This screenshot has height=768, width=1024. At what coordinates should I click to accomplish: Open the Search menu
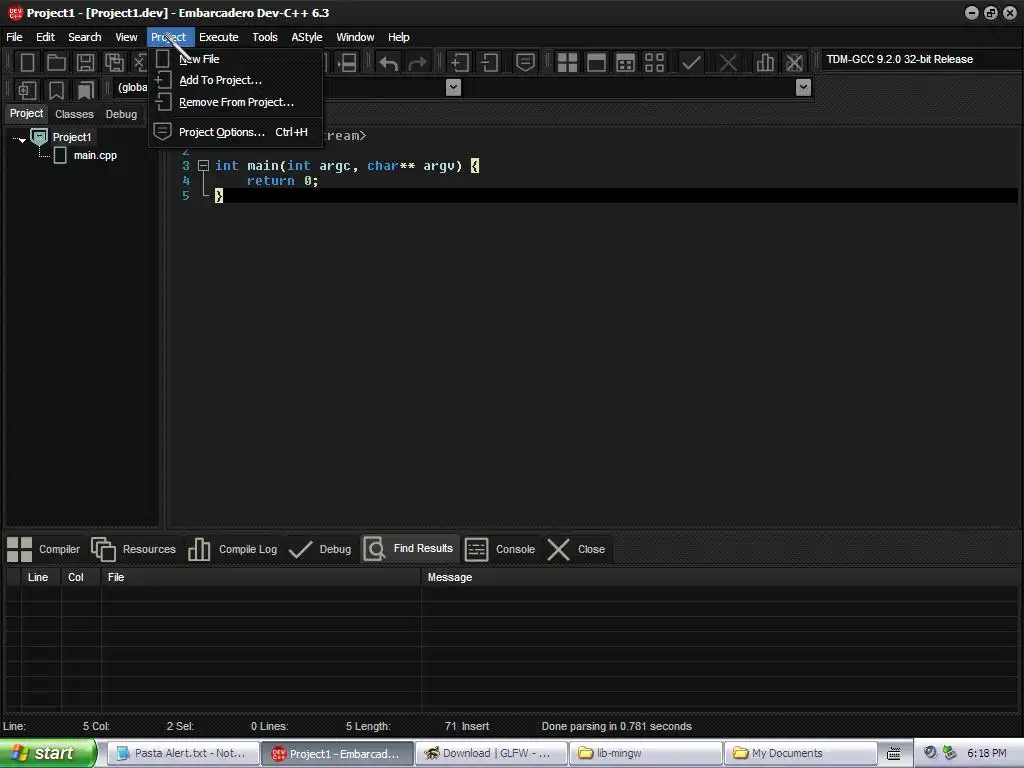[85, 37]
